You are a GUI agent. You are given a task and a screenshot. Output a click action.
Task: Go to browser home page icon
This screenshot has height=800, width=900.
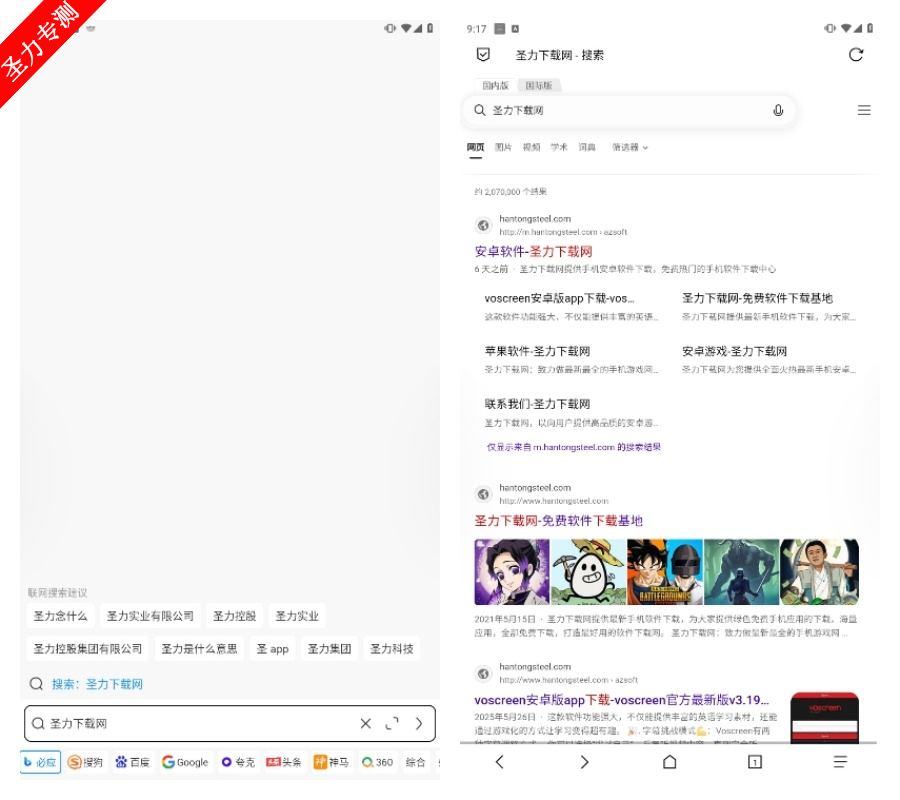click(x=669, y=762)
